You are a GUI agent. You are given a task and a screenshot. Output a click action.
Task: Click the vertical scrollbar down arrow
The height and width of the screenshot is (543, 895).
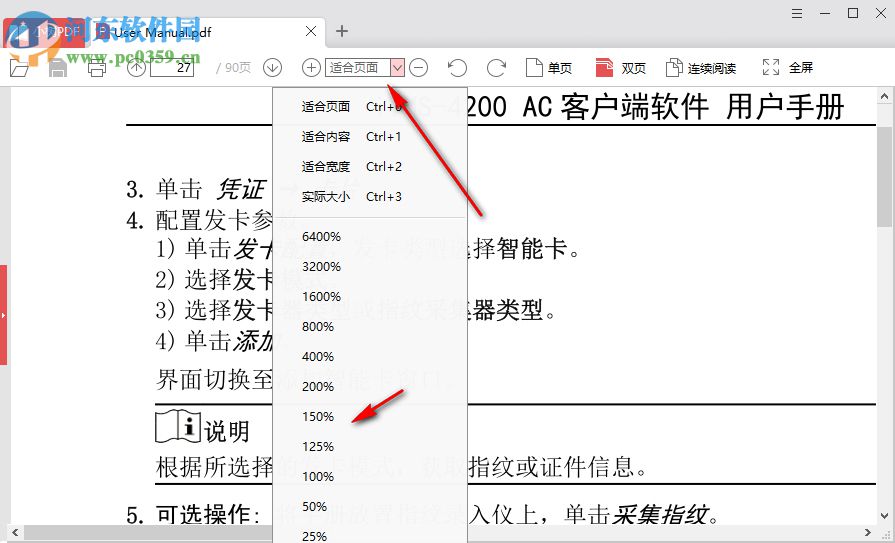(x=885, y=516)
